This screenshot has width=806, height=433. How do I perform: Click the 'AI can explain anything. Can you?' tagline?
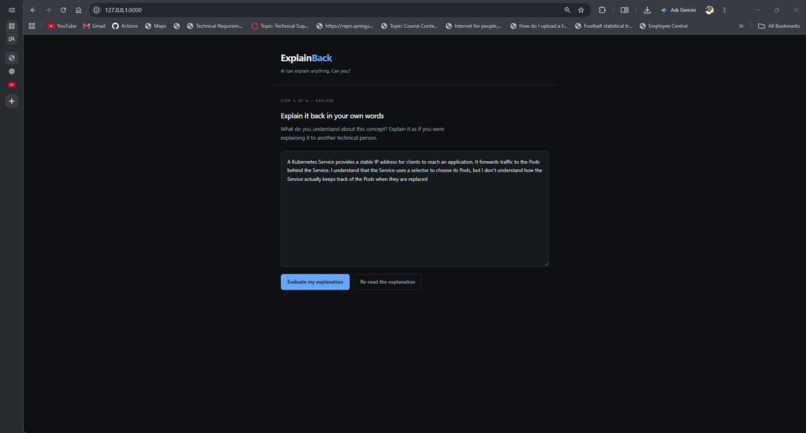click(x=315, y=71)
